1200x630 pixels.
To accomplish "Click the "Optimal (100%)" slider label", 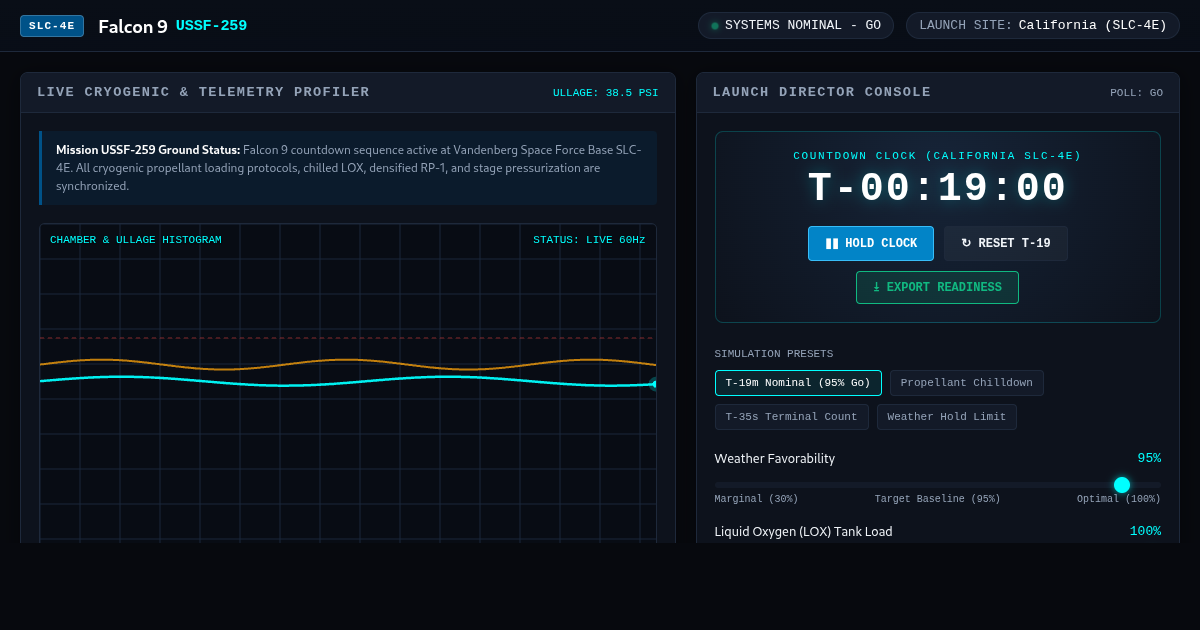I will point(1119,499).
